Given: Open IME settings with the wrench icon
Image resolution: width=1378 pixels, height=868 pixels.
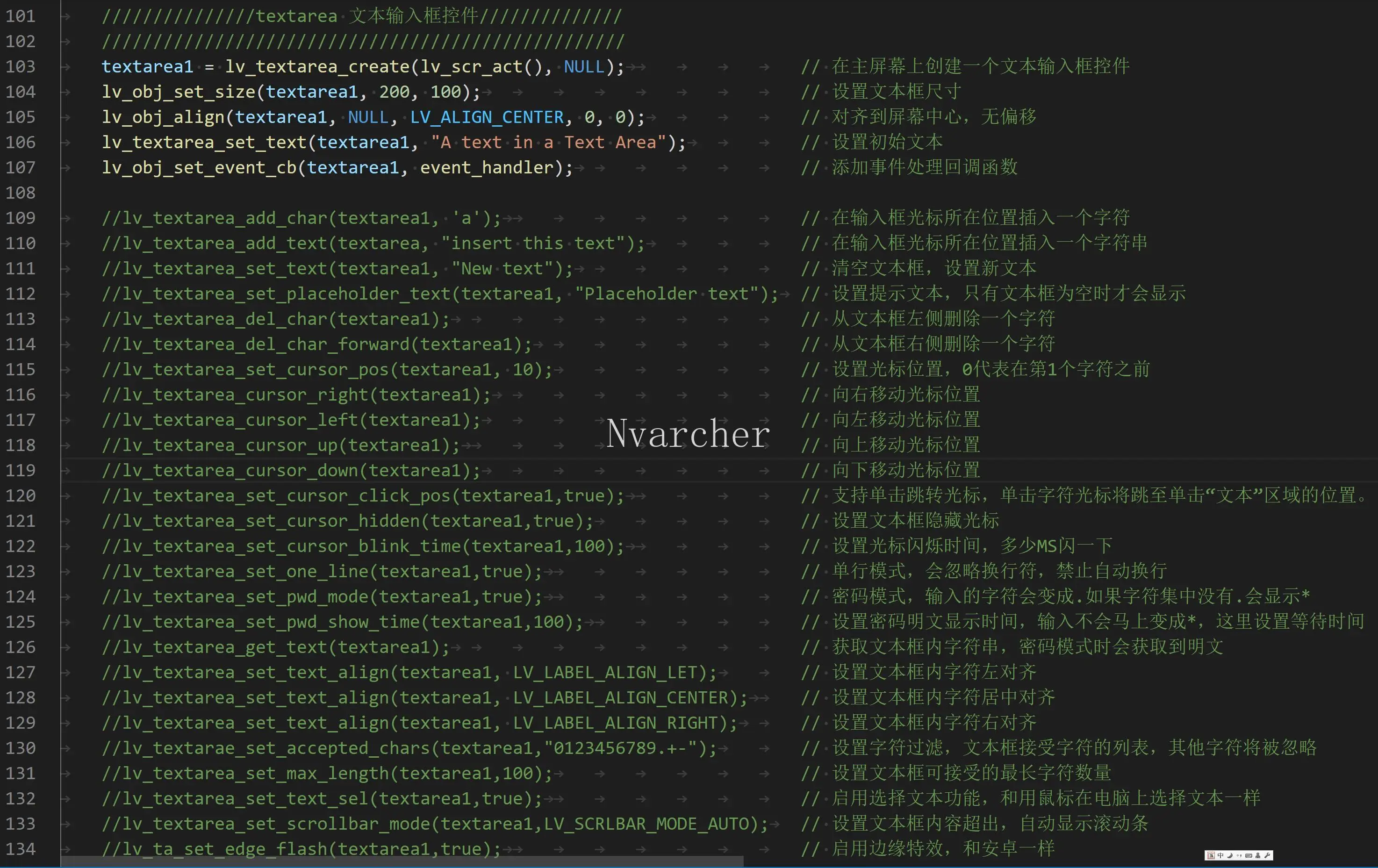Looking at the screenshot, I should 1267,856.
